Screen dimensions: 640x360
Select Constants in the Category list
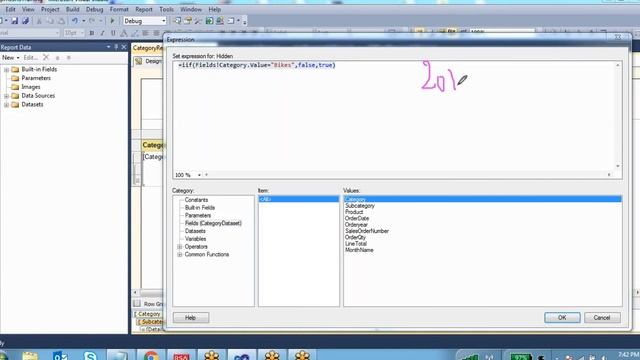click(x=196, y=200)
